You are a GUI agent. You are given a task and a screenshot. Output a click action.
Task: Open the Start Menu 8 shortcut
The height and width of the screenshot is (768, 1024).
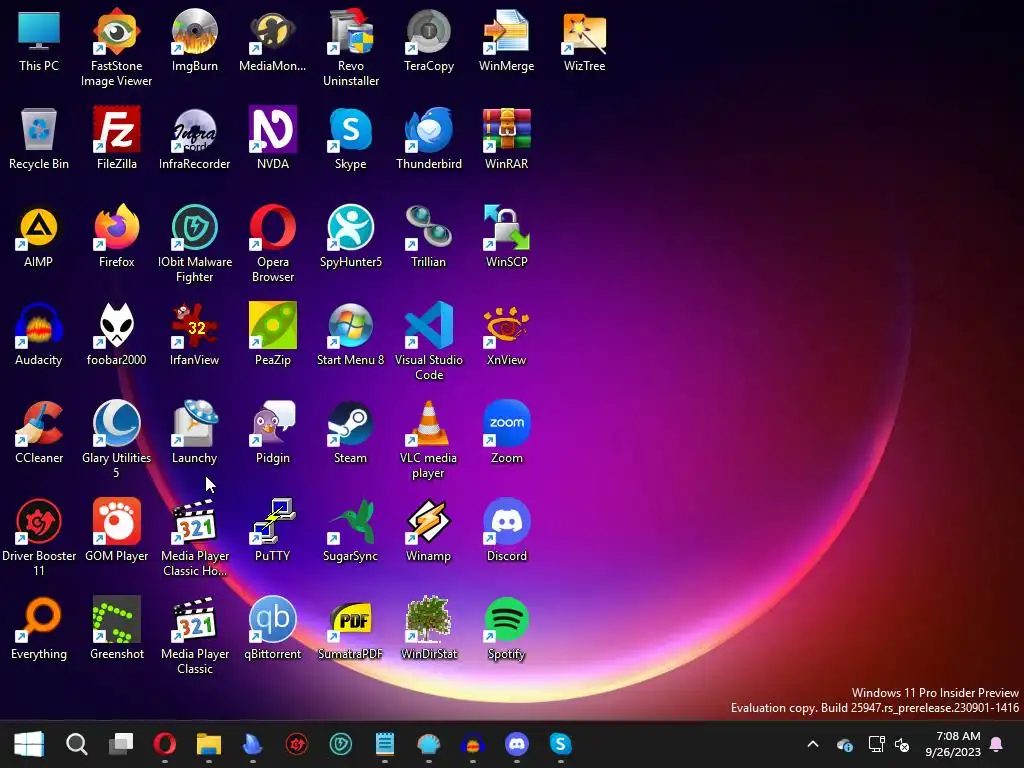(351, 334)
